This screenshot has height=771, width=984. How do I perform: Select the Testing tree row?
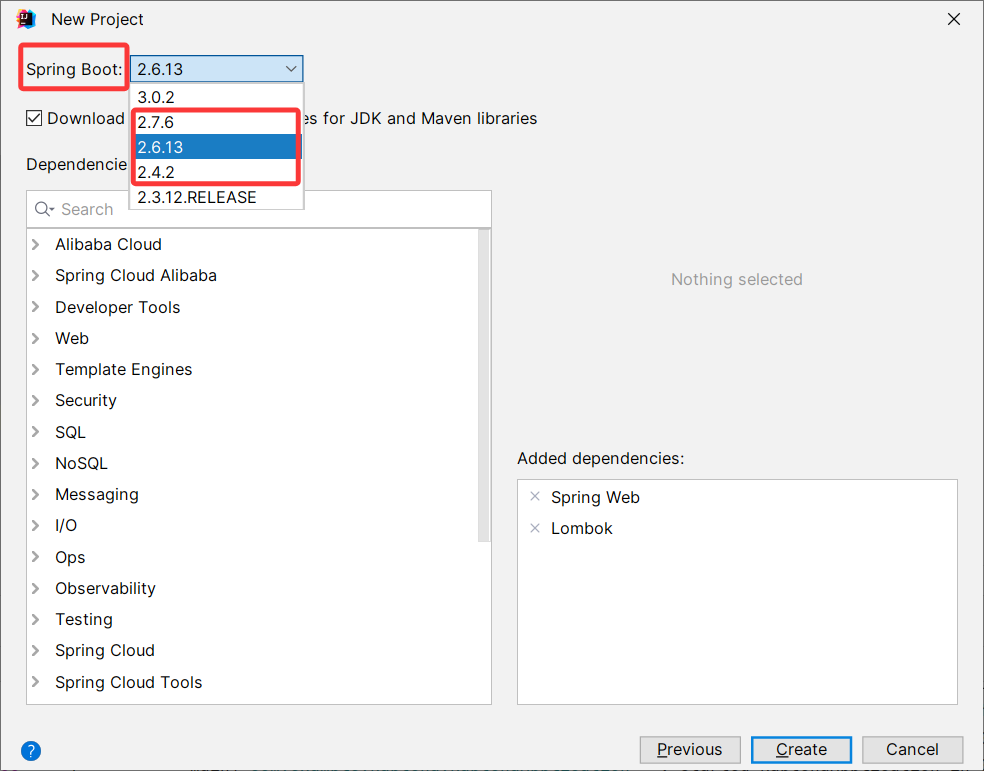[252, 619]
